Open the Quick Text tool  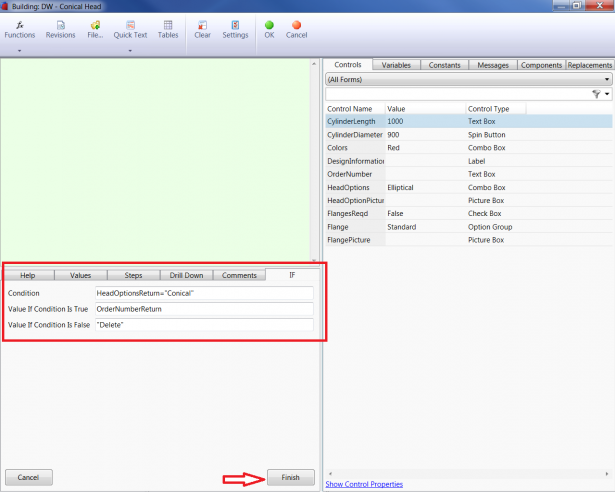click(130, 28)
